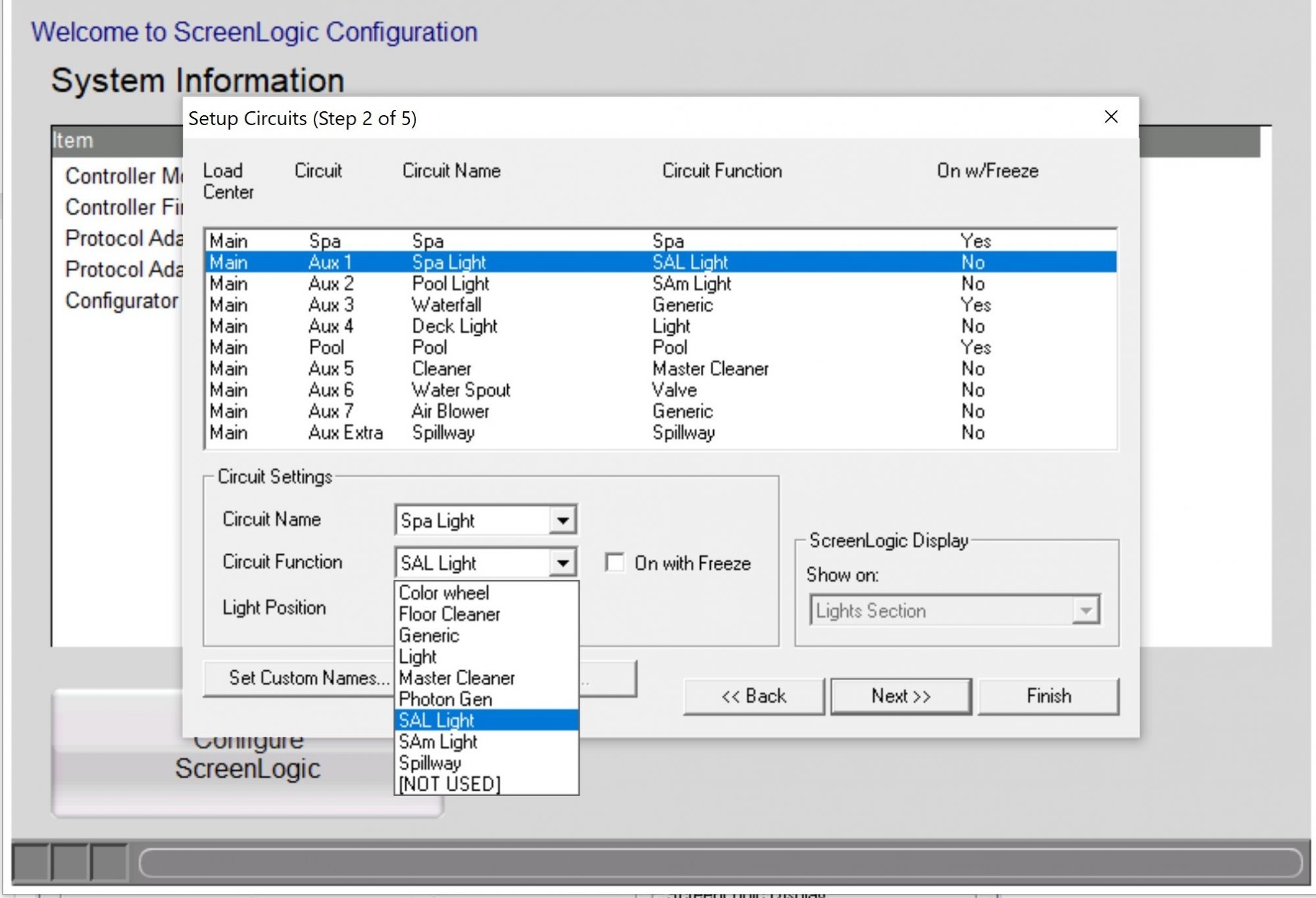Choose Spillway in function dropdown list
Viewport: 1316px width, 898px height.
point(486,763)
